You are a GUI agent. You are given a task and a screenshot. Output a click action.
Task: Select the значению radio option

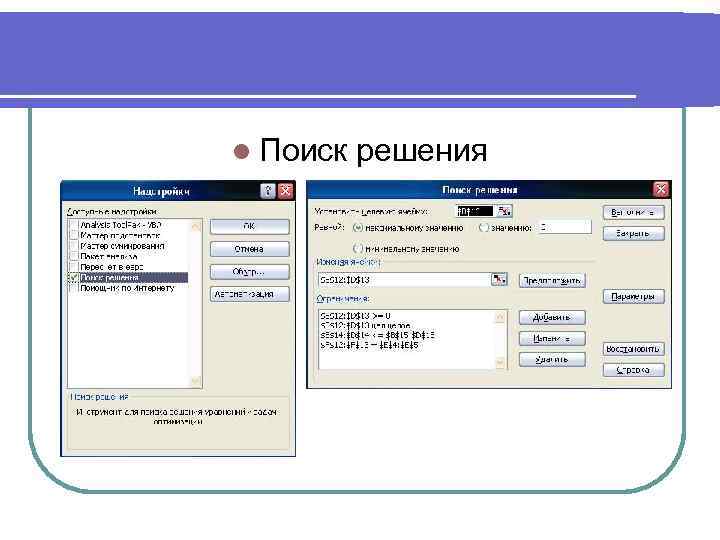click(484, 228)
